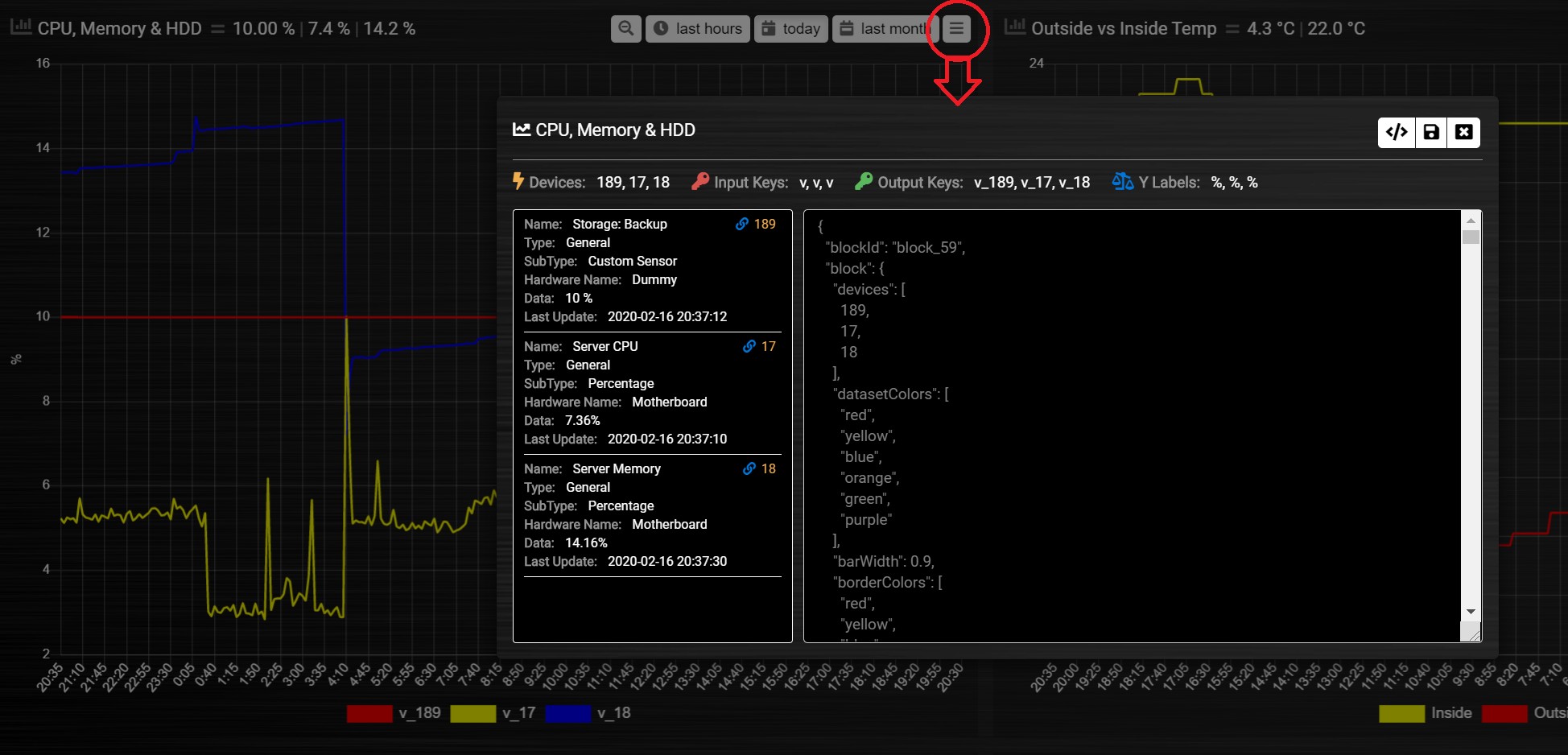Toggle Inside dataset legend swatch

tap(1401, 713)
